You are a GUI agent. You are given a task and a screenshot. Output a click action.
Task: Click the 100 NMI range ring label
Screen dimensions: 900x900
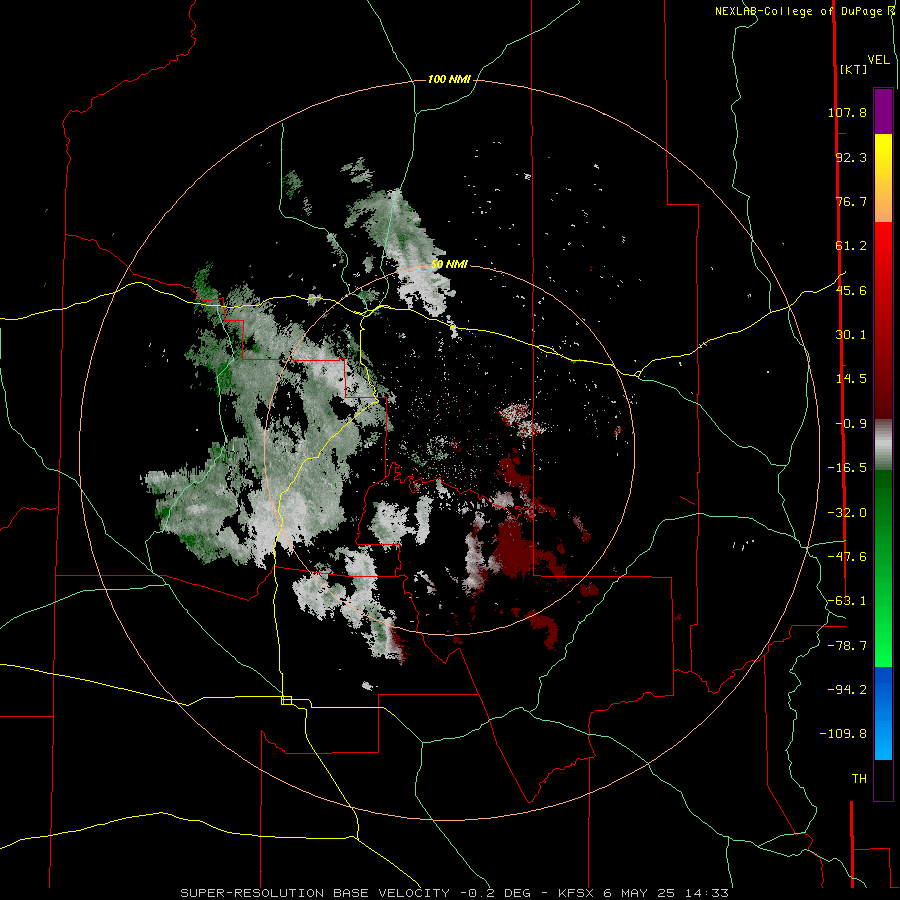[449, 79]
